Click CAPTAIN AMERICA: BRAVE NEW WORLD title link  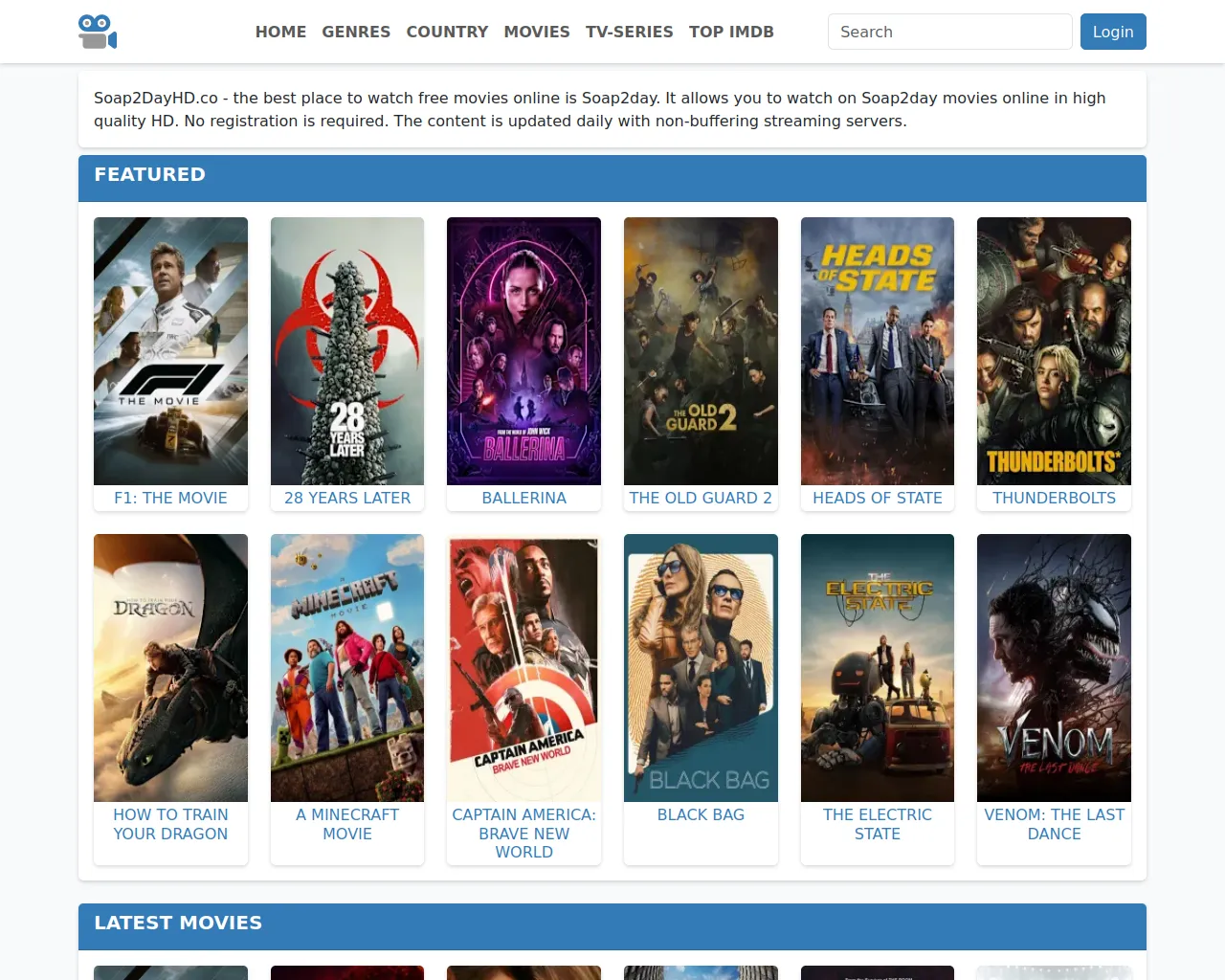523,834
